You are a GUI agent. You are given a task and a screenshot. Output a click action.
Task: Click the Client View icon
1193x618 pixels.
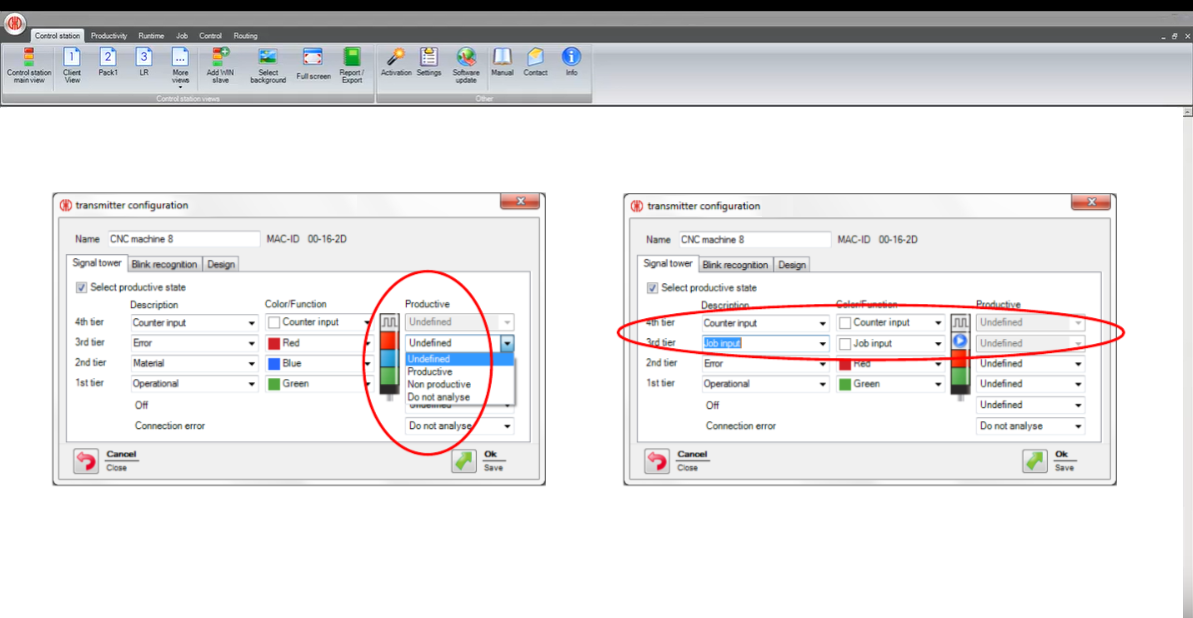tap(72, 64)
